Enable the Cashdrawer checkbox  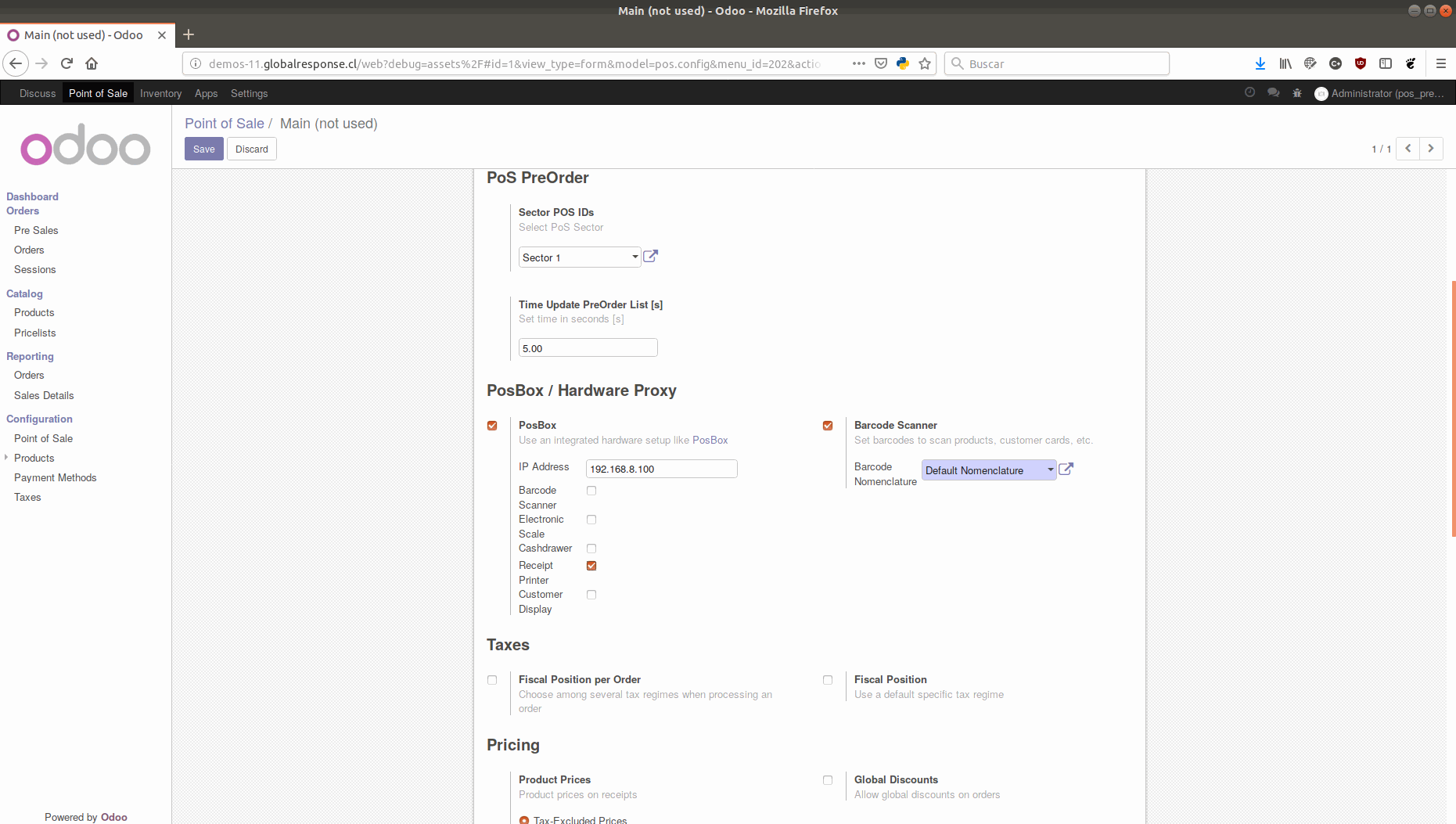tap(591, 548)
